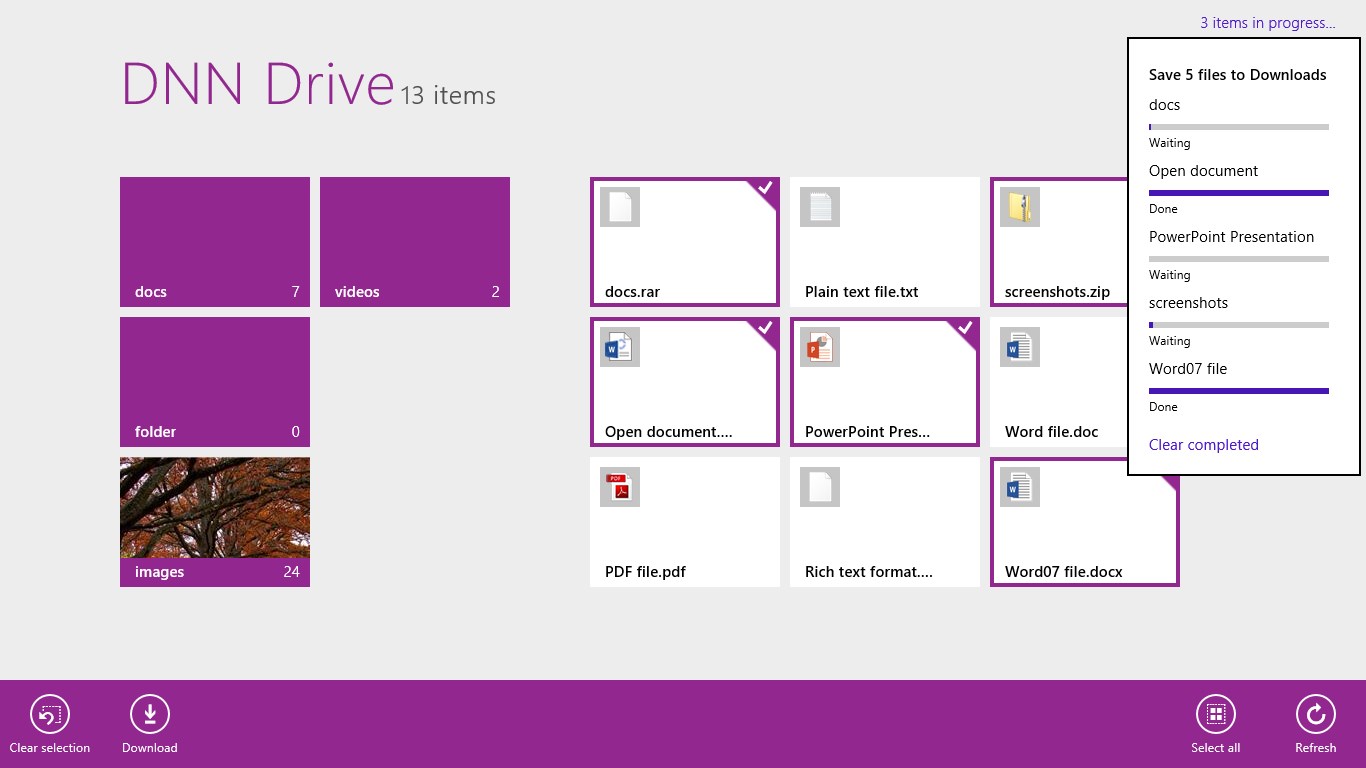Click the item count '2' on videos folder
The height and width of the screenshot is (768, 1366).
point(496,292)
